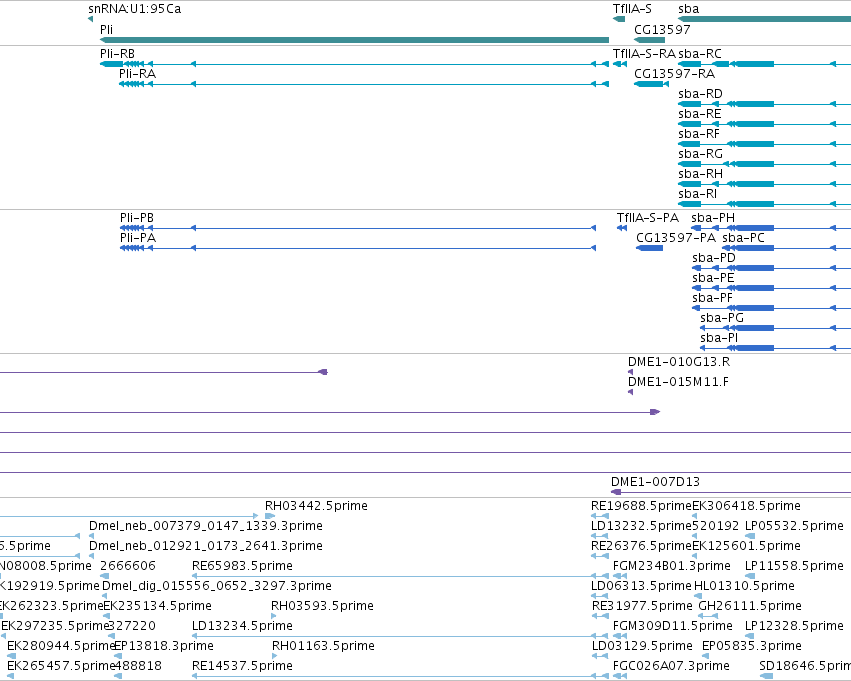This screenshot has width=851, height=681.
Task: Select the sba-PI protein label
Action: (719, 338)
